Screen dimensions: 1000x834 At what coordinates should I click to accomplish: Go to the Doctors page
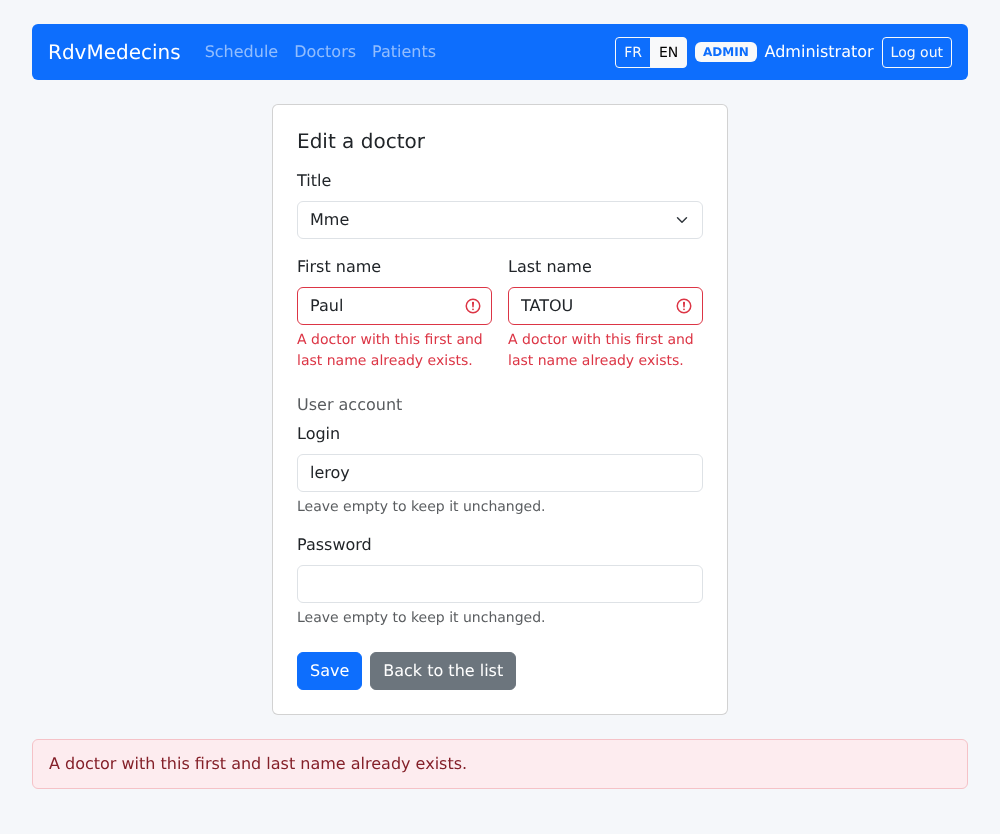325,52
